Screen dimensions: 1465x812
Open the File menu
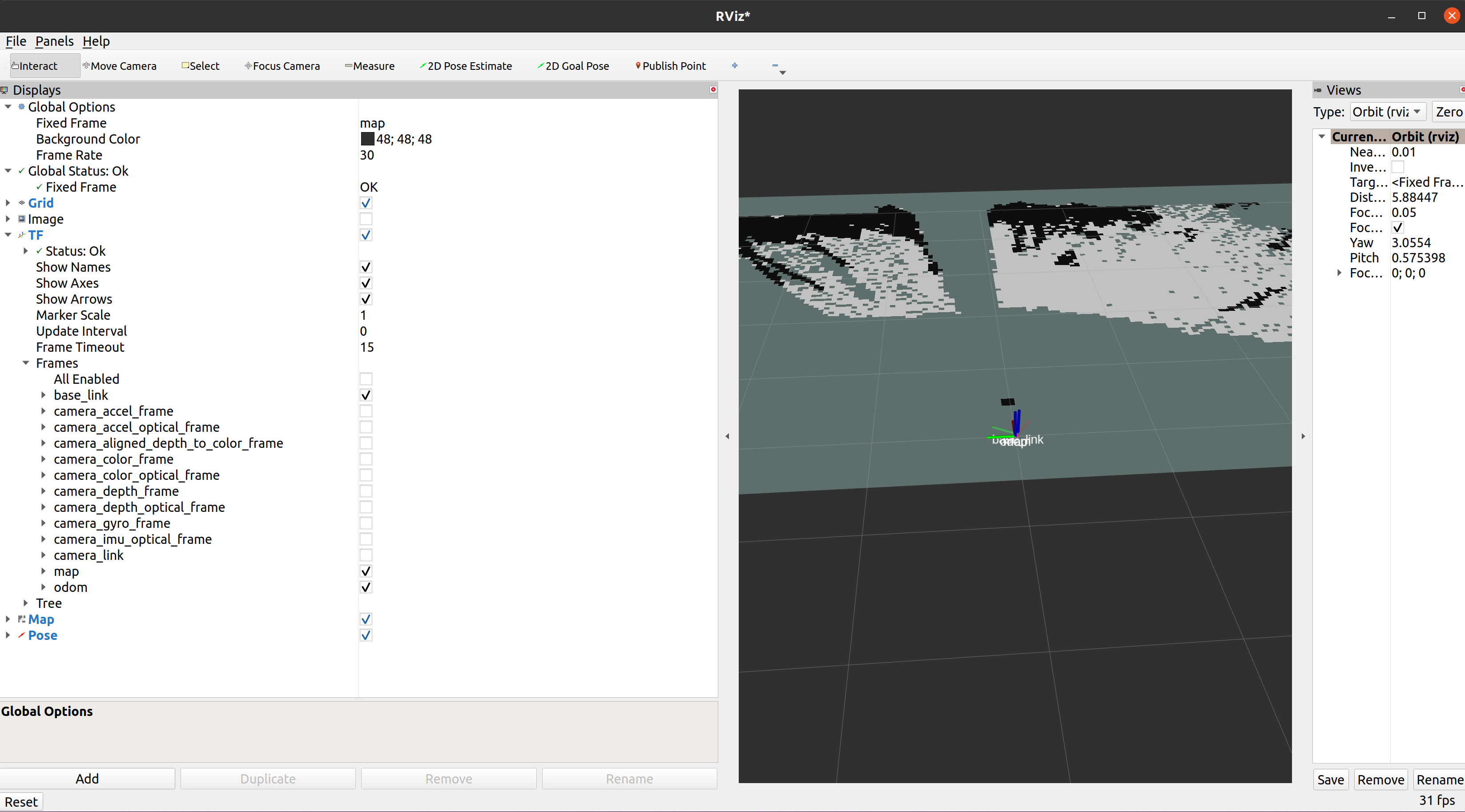click(x=16, y=41)
